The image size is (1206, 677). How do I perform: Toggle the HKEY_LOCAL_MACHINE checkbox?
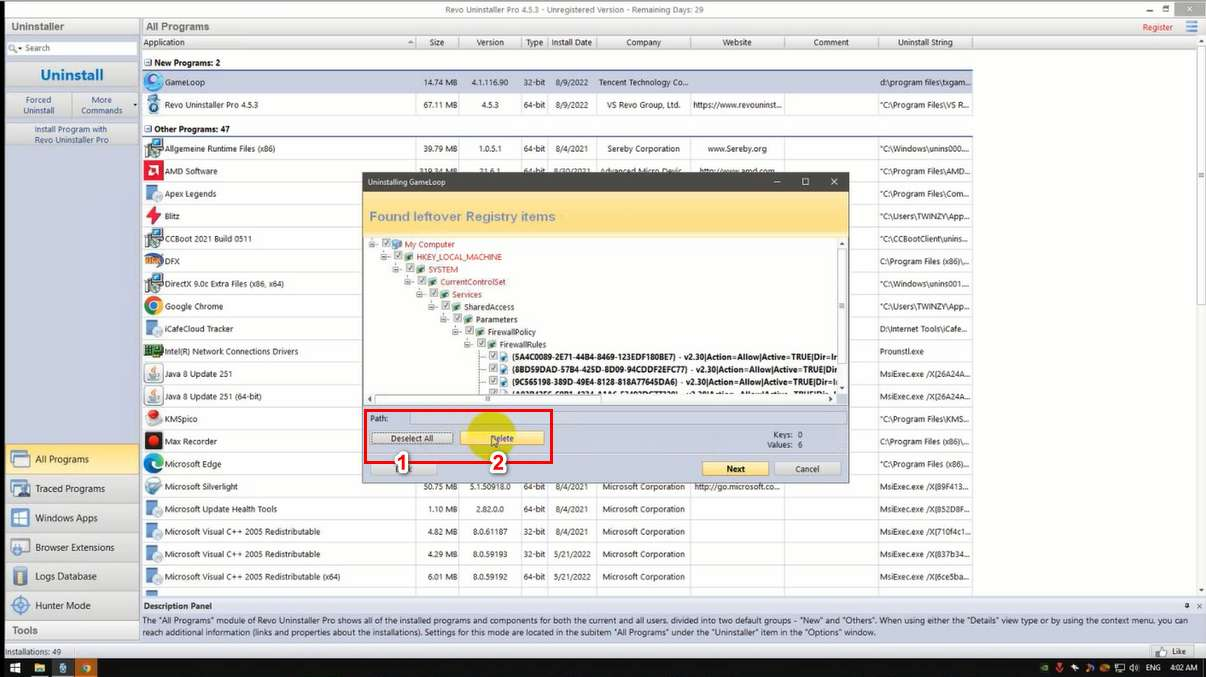[x=398, y=257]
